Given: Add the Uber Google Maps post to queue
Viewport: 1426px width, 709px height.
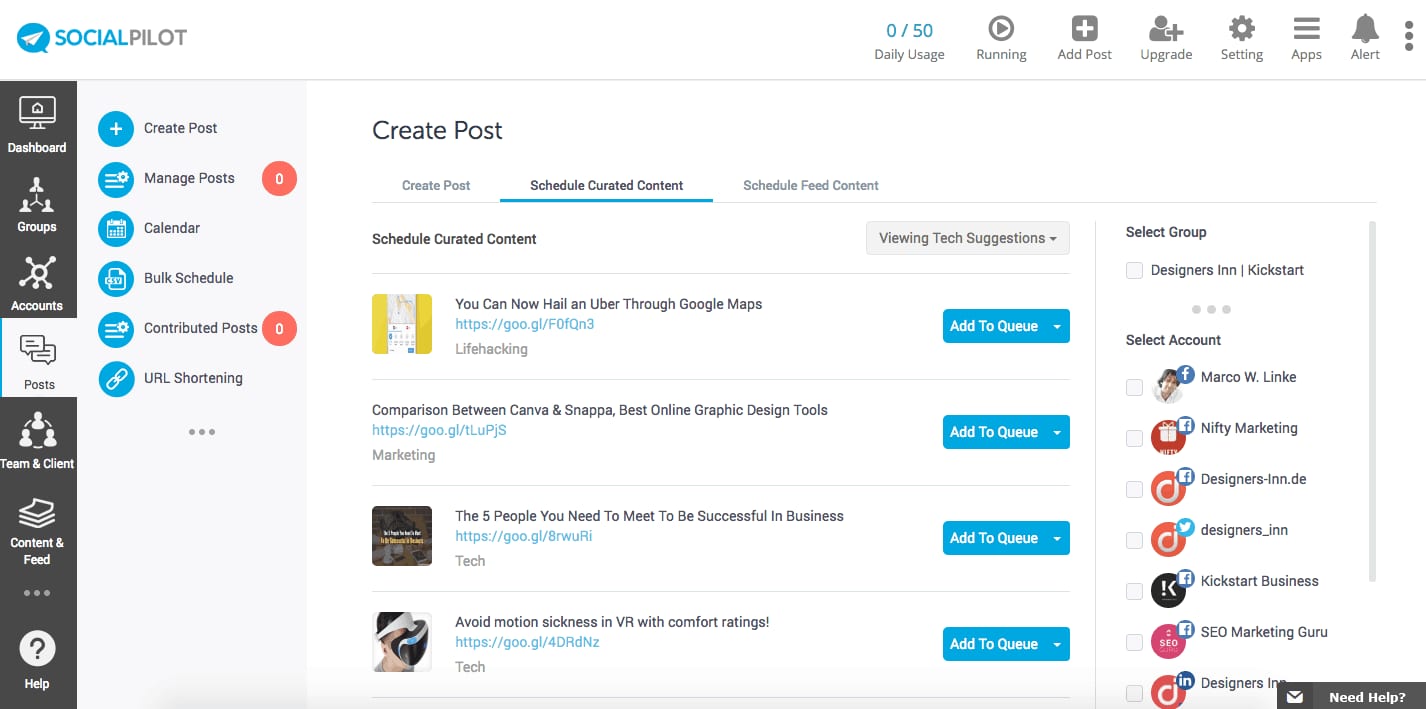Looking at the screenshot, I should (994, 326).
